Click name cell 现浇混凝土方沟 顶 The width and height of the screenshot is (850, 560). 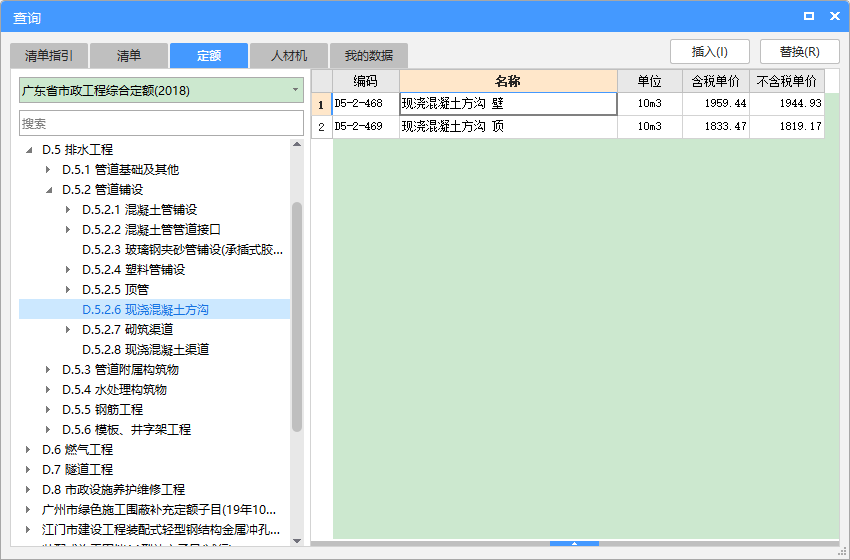click(x=508, y=126)
